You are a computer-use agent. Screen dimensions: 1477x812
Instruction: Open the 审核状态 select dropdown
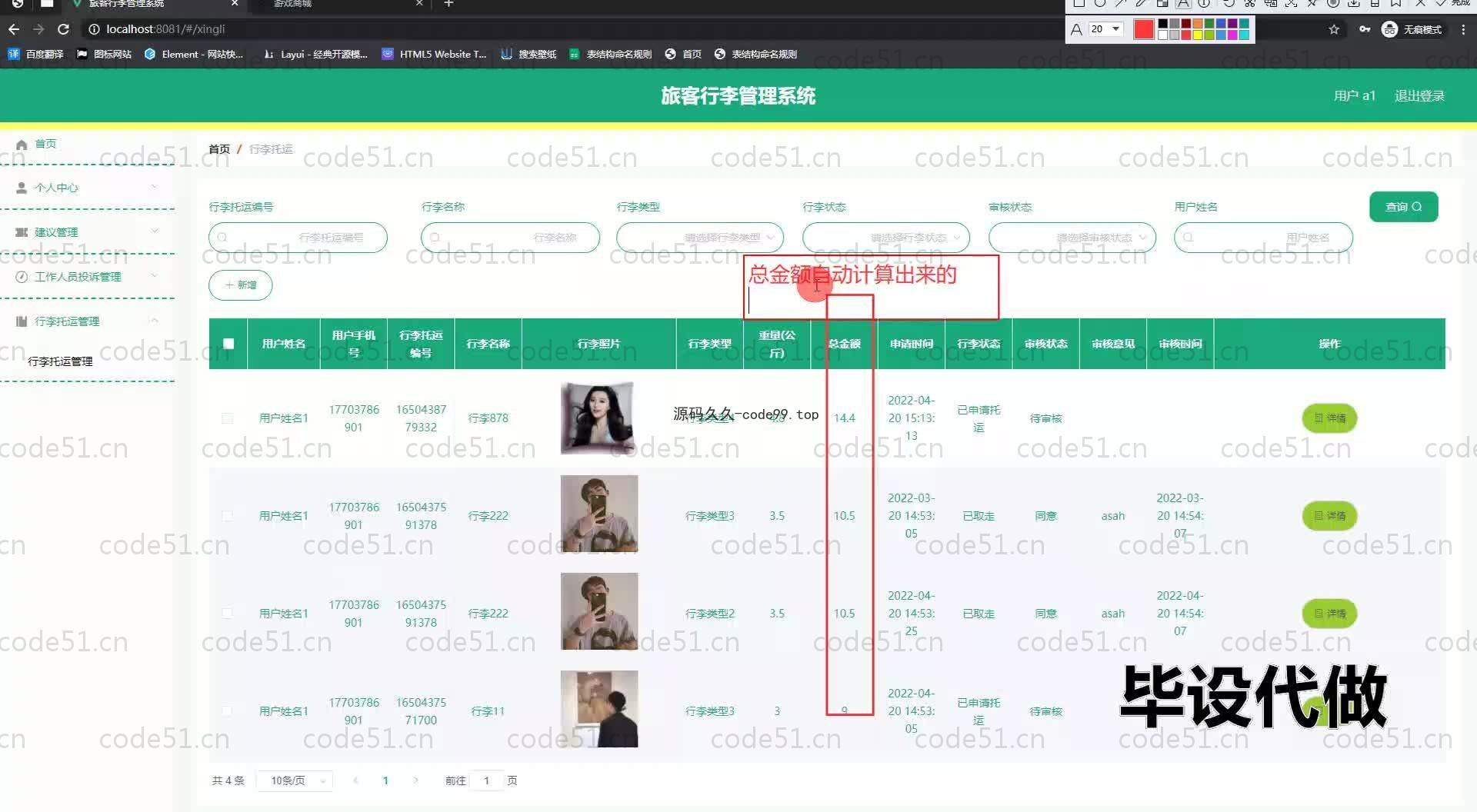point(1072,238)
